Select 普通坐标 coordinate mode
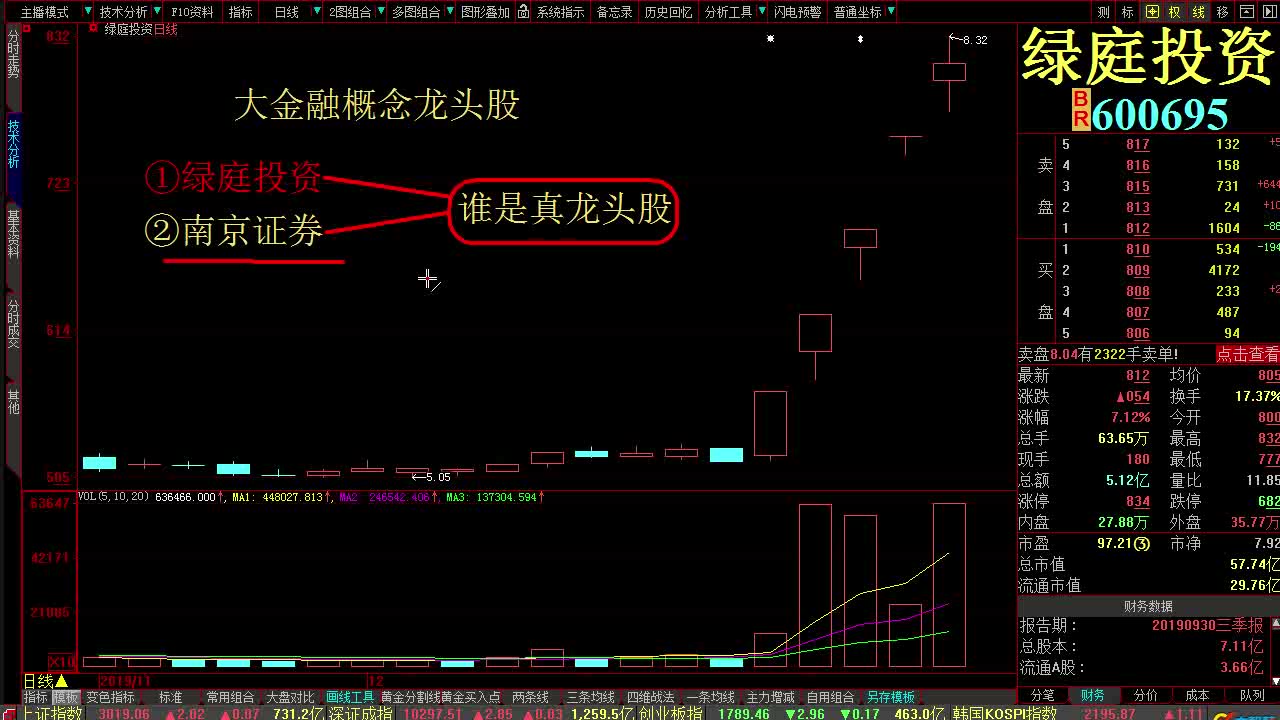The image size is (1280, 720). pyautogui.click(x=857, y=12)
